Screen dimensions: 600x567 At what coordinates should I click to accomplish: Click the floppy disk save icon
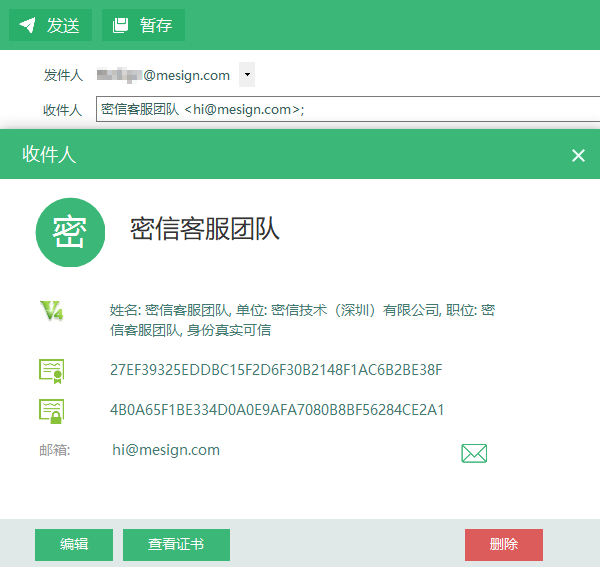tap(120, 25)
